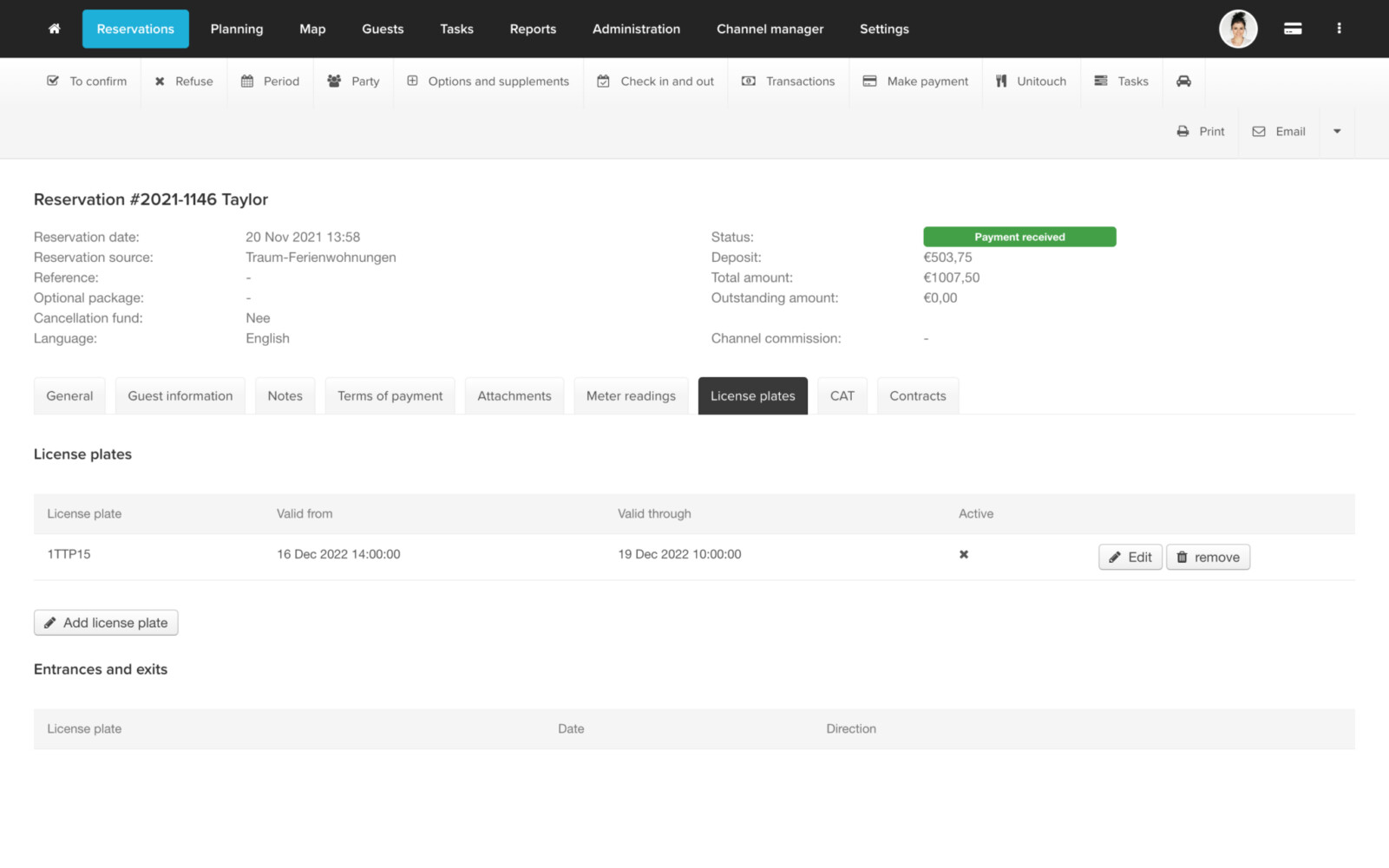Viewport: 1389px width, 868px height.
Task: Send reservation via Email button
Action: (1279, 132)
